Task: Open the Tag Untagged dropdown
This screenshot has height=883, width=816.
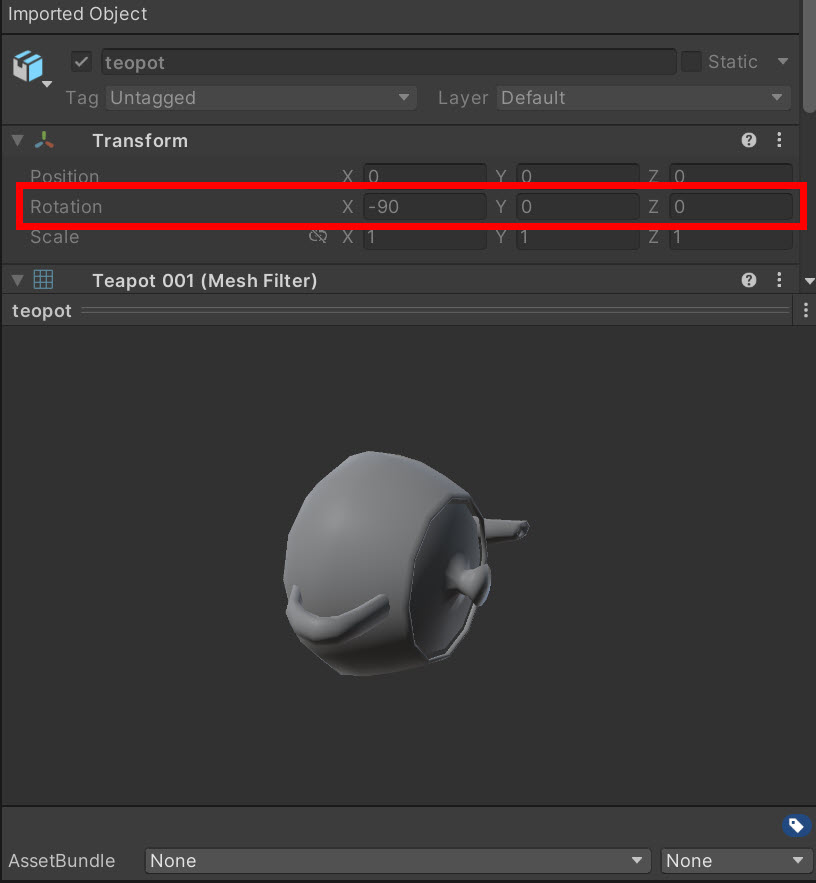Action: pyautogui.click(x=261, y=97)
